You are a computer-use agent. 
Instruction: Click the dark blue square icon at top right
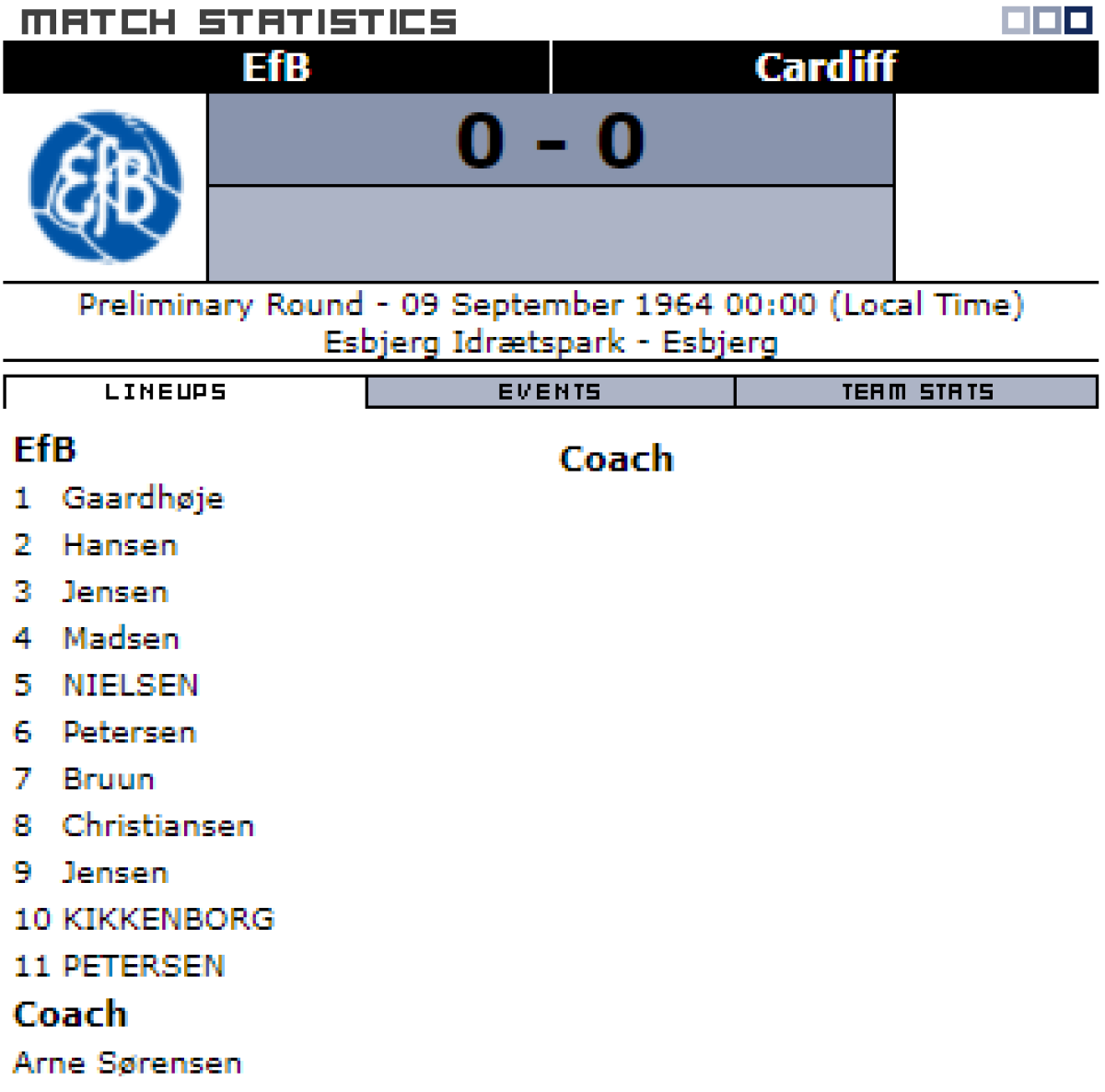tap(1078, 20)
